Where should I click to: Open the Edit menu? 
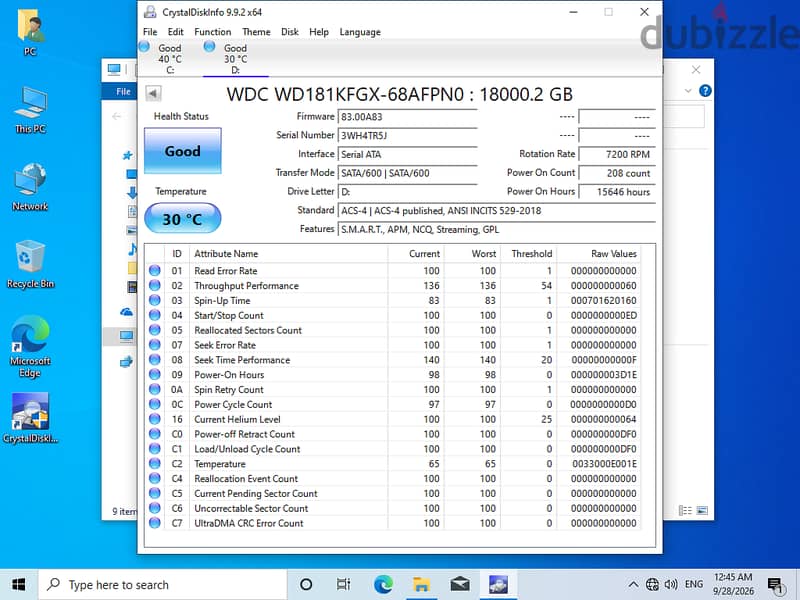pyautogui.click(x=176, y=32)
